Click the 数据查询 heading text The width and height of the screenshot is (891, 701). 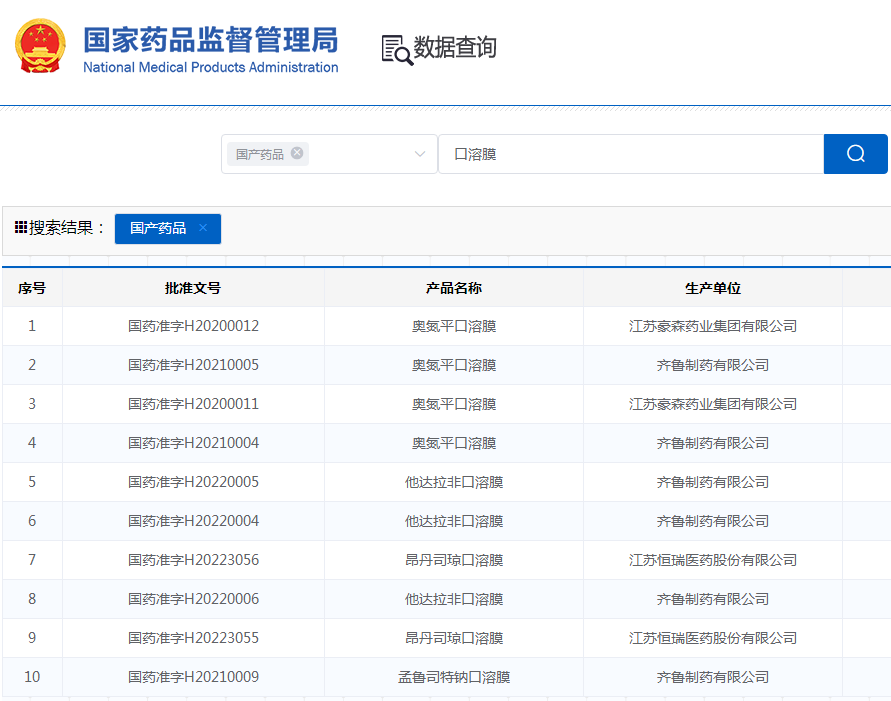pos(455,47)
